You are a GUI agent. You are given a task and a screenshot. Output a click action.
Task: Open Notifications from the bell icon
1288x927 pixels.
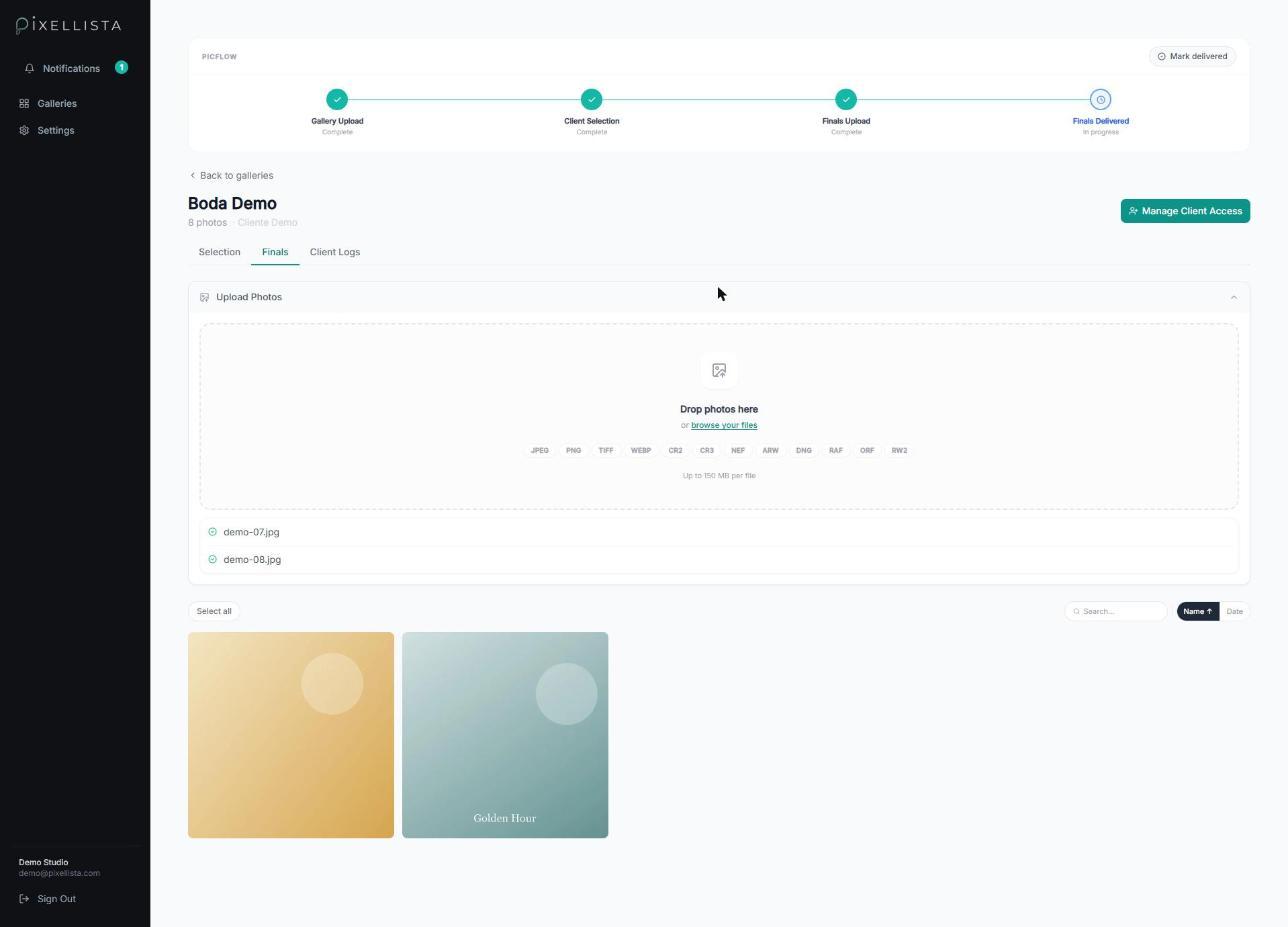click(30, 68)
